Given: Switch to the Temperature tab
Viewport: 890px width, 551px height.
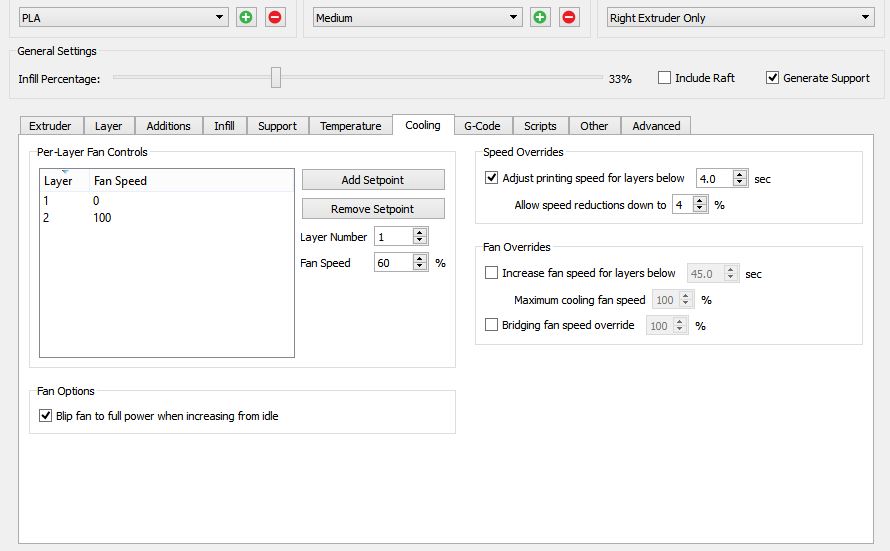Looking at the screenshot, I should pos(350,126).
